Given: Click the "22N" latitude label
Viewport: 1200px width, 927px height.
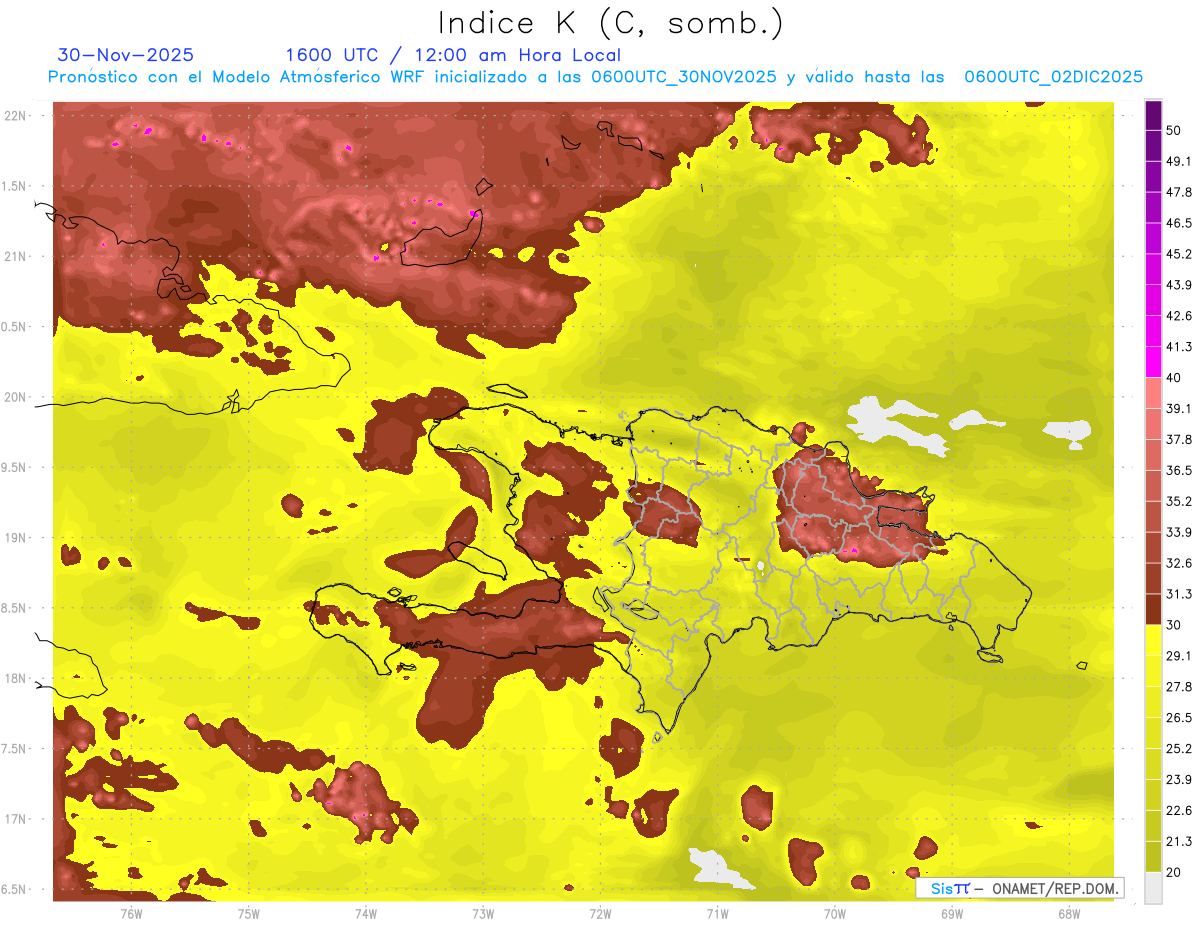Looking at the screenshot, I should 15,116.
